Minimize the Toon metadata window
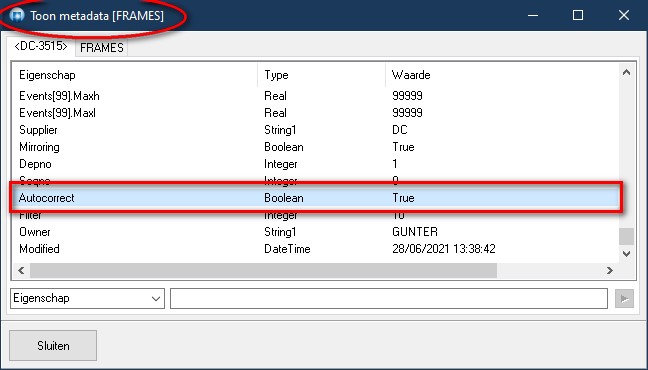Viewport: 648px width, 370px height. (x=533, y=15)
